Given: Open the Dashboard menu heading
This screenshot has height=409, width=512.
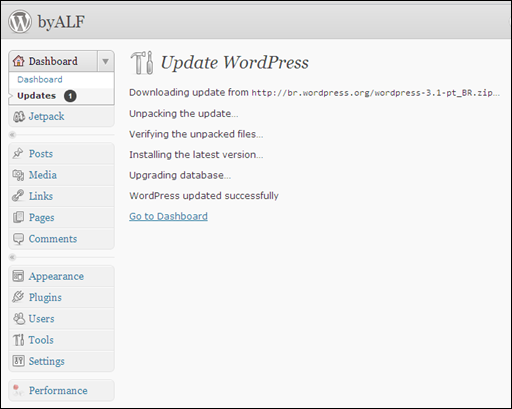Looking at the screenshot, I should 53,61.
